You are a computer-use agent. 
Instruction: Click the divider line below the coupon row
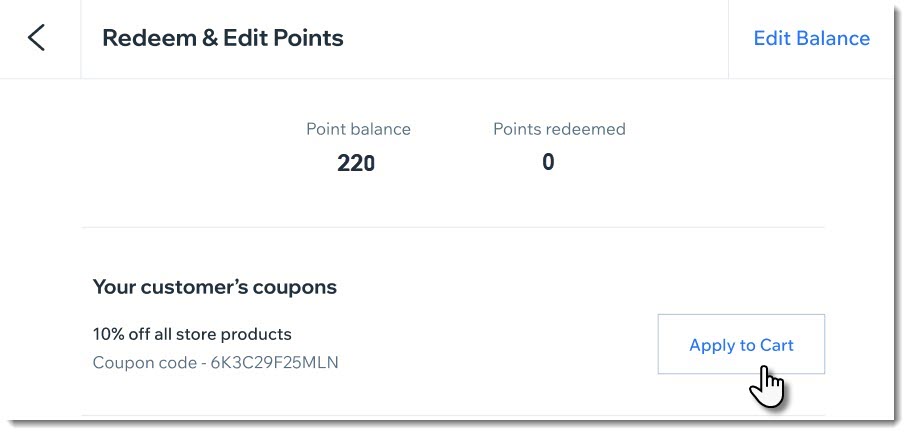(453, 415)
